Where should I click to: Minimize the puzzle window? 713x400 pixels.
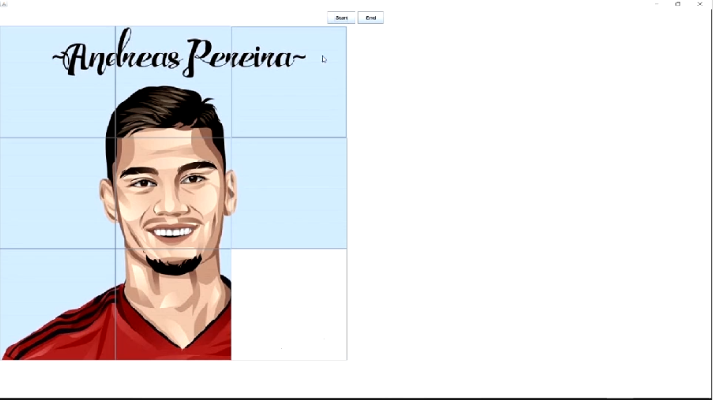point(656,4)
